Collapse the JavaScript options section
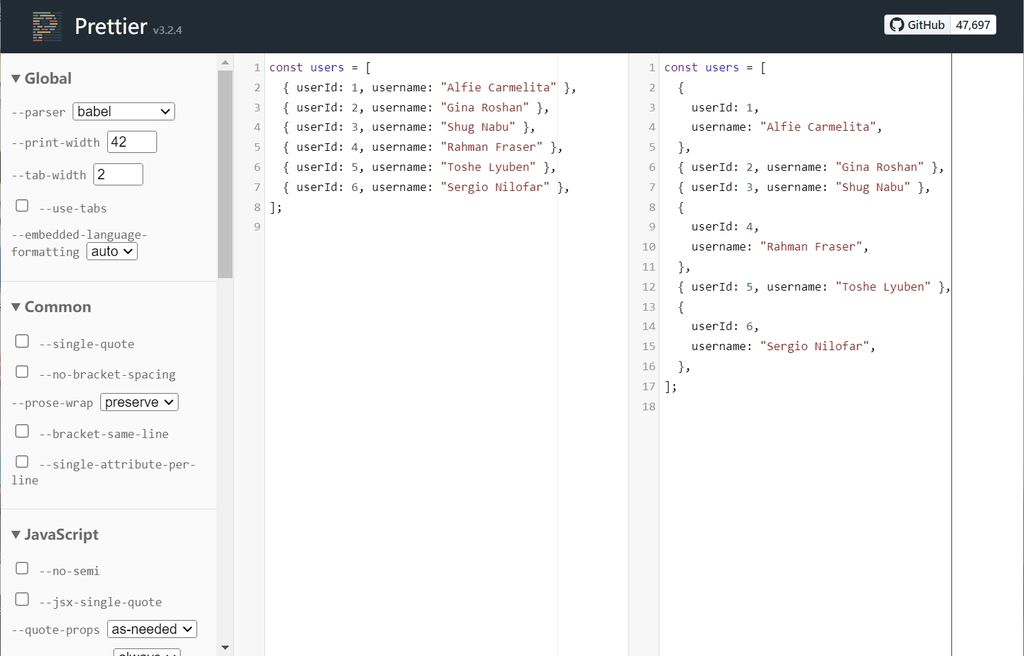Image resolution: width=1024 pixels, height=656 pixels. click(x=55, y=534)
